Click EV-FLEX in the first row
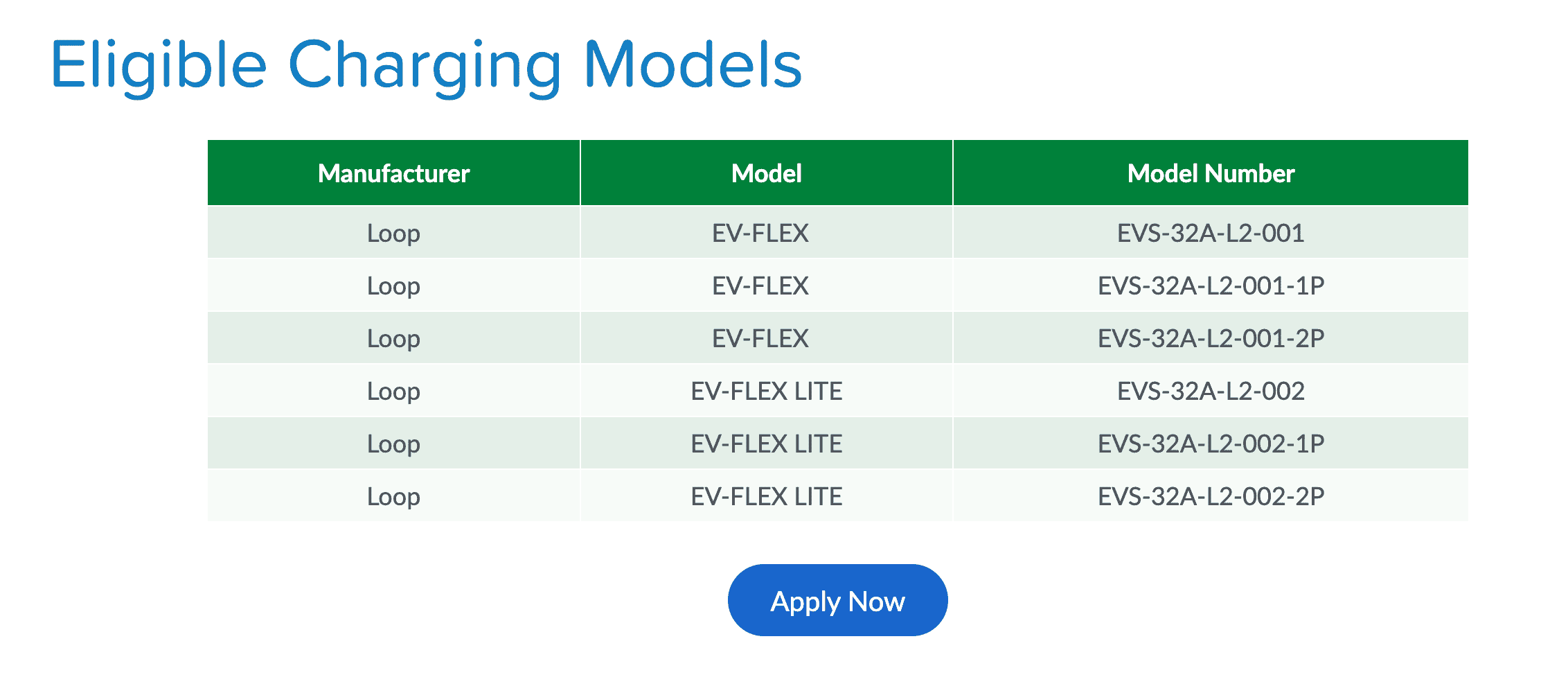Screen dimensions: 1568x693 coord(760,233)
